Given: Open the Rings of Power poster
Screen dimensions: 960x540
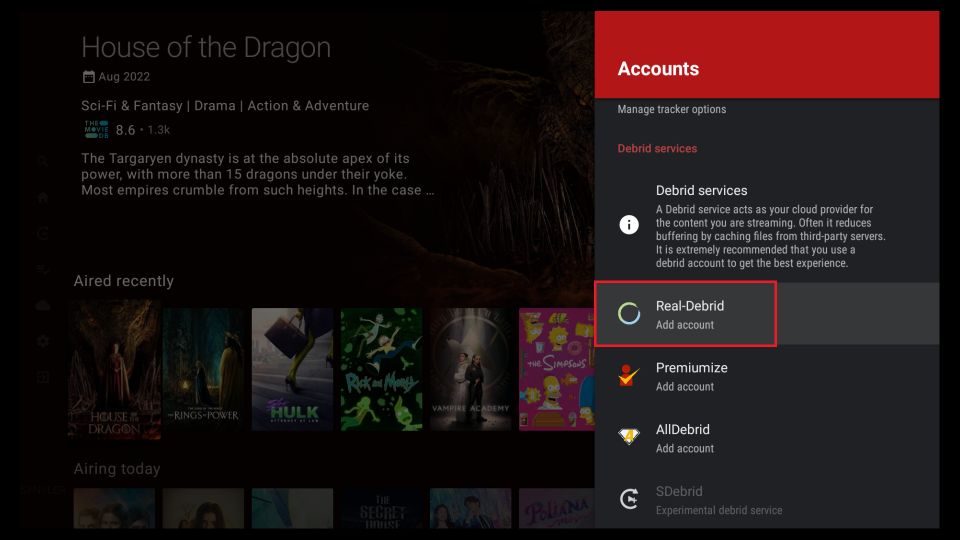Looking at the screenshot, I should (204, 369).
